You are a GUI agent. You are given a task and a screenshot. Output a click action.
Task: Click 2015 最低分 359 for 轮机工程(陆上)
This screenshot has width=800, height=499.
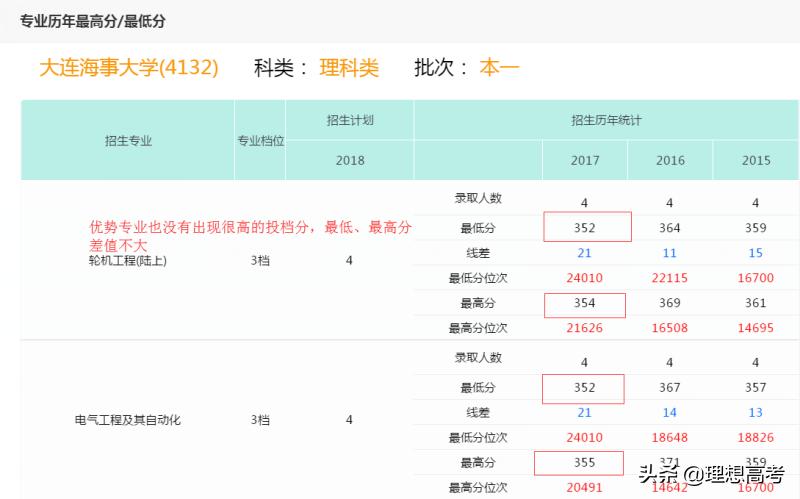[x=756, y=228]
